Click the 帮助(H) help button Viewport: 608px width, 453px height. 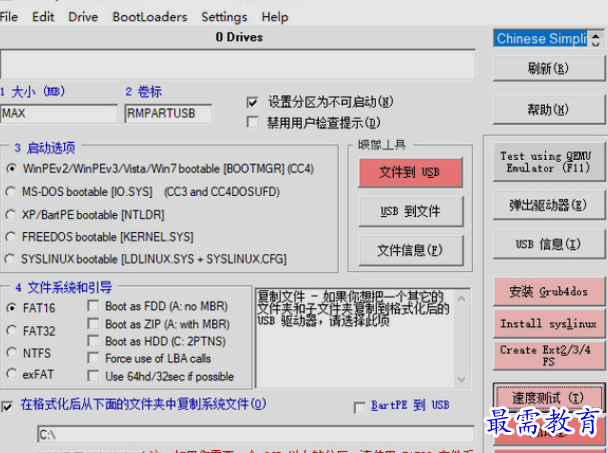tap(548, 110)
